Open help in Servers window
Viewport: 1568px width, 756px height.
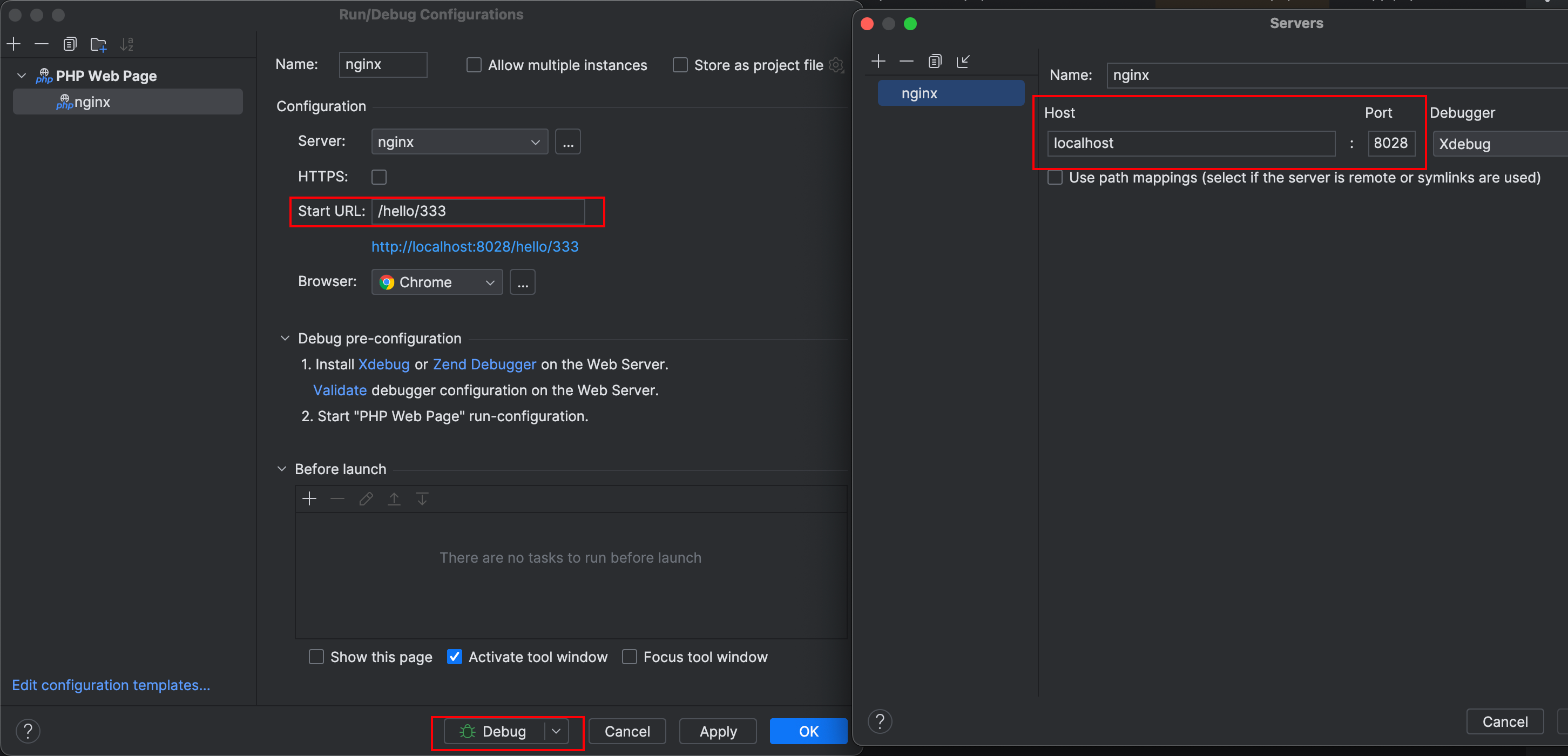coord(880,721)
